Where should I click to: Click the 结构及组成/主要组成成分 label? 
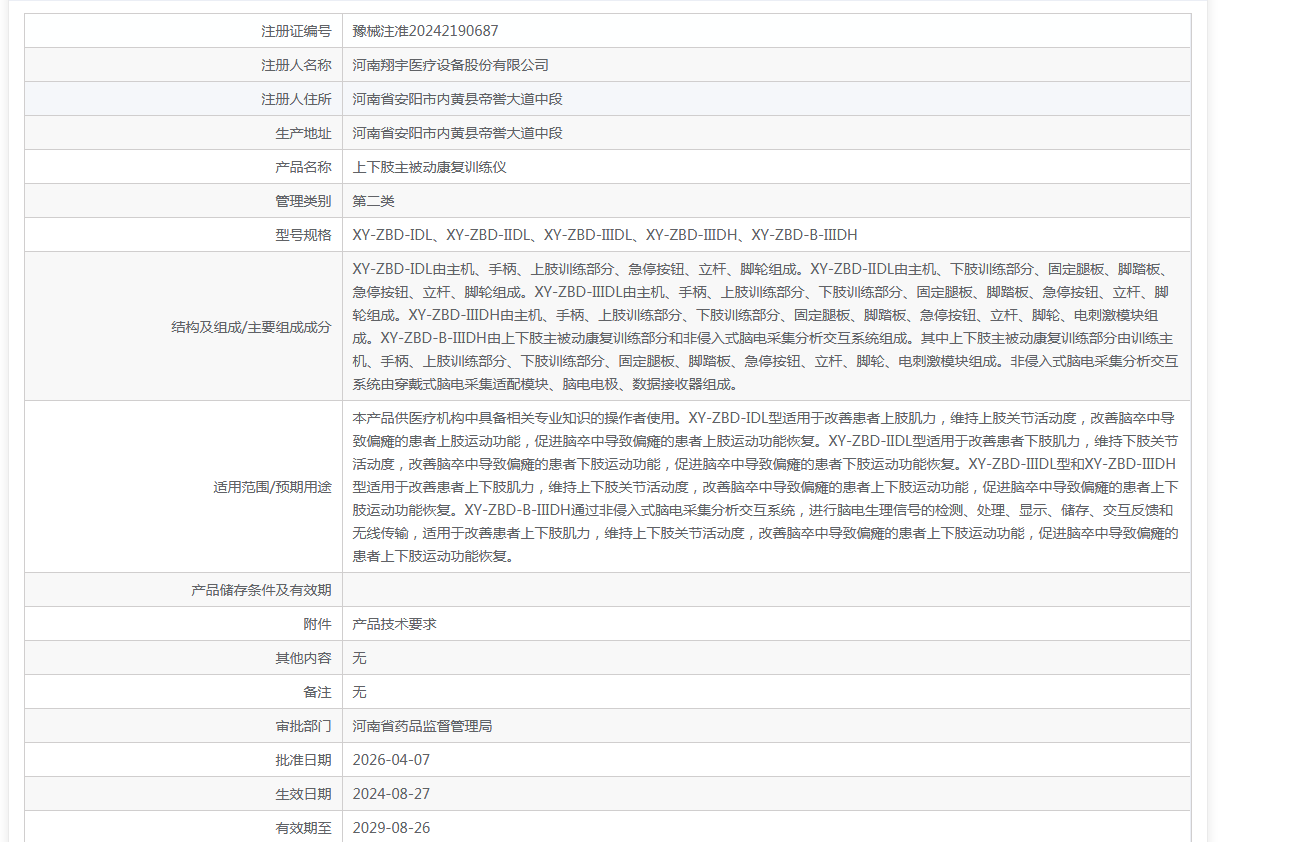tap(251, 326)
